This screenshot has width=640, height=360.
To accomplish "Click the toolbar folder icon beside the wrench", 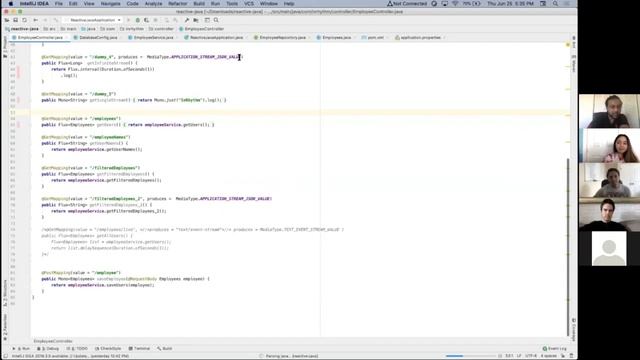I will [196, 20].
